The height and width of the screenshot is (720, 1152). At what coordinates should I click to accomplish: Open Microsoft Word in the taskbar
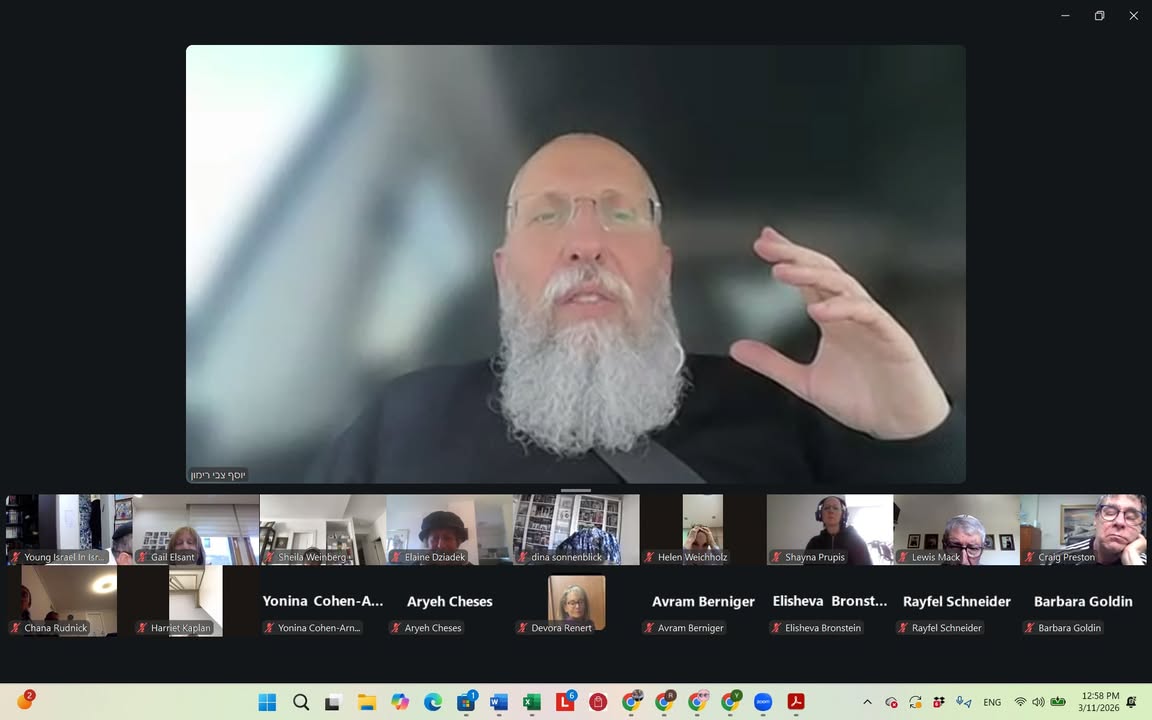click(499, 702)
